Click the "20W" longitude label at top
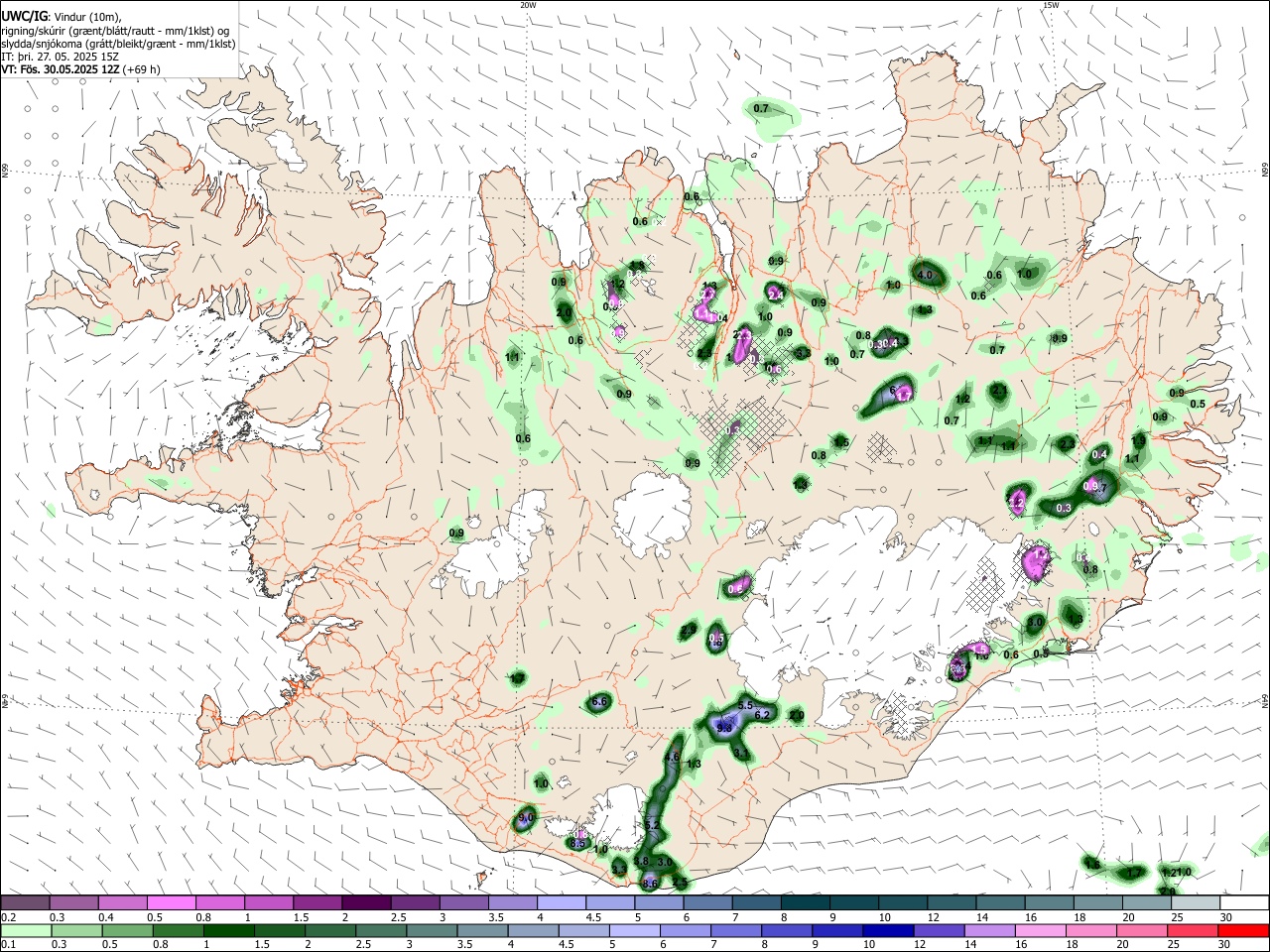1270x952 pixels. 528,5
